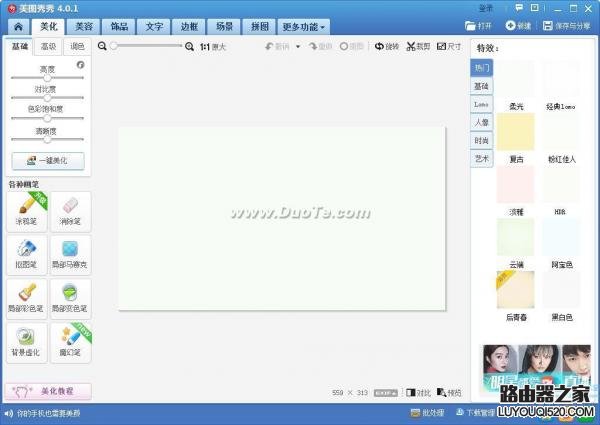
Task: Apply the 淡雅 effect thumbnail
Action: click(x=516, y=184)
